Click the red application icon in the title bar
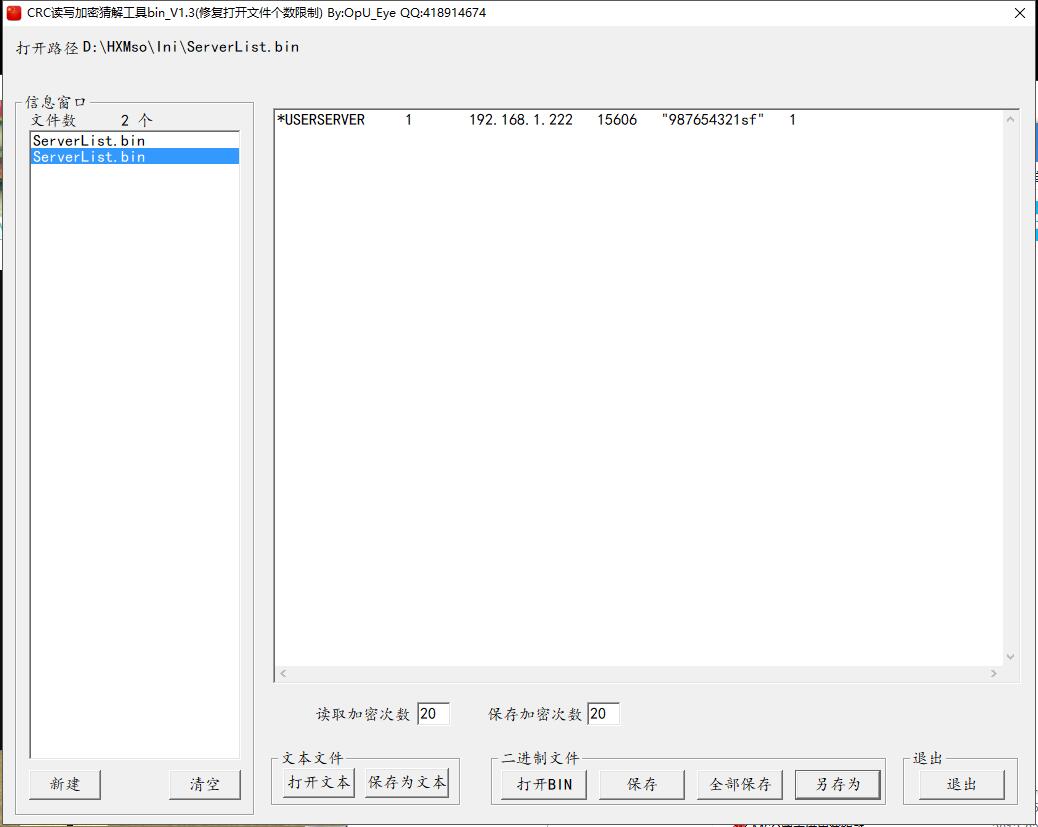 coord(12,12)
